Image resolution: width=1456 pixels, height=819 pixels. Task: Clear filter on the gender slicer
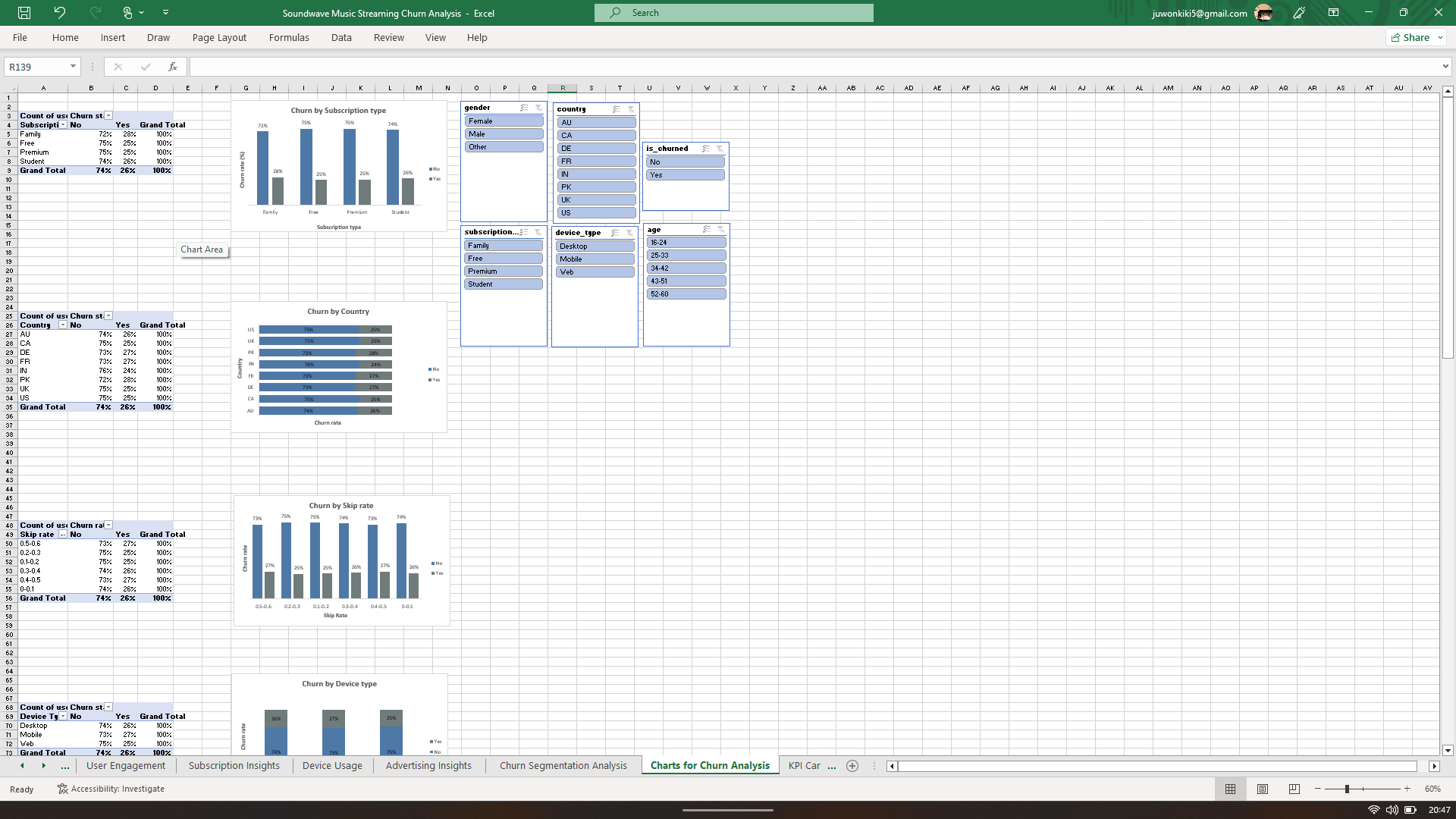click(538, 108)
